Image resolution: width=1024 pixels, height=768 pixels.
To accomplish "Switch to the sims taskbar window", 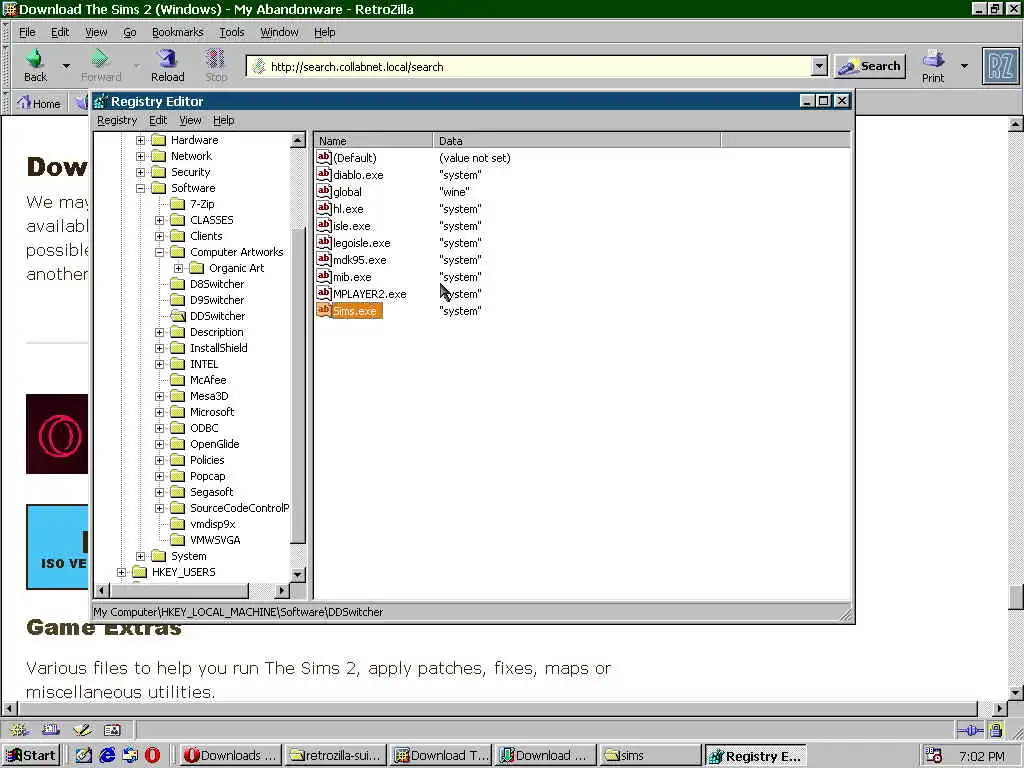I will [650, 756].
